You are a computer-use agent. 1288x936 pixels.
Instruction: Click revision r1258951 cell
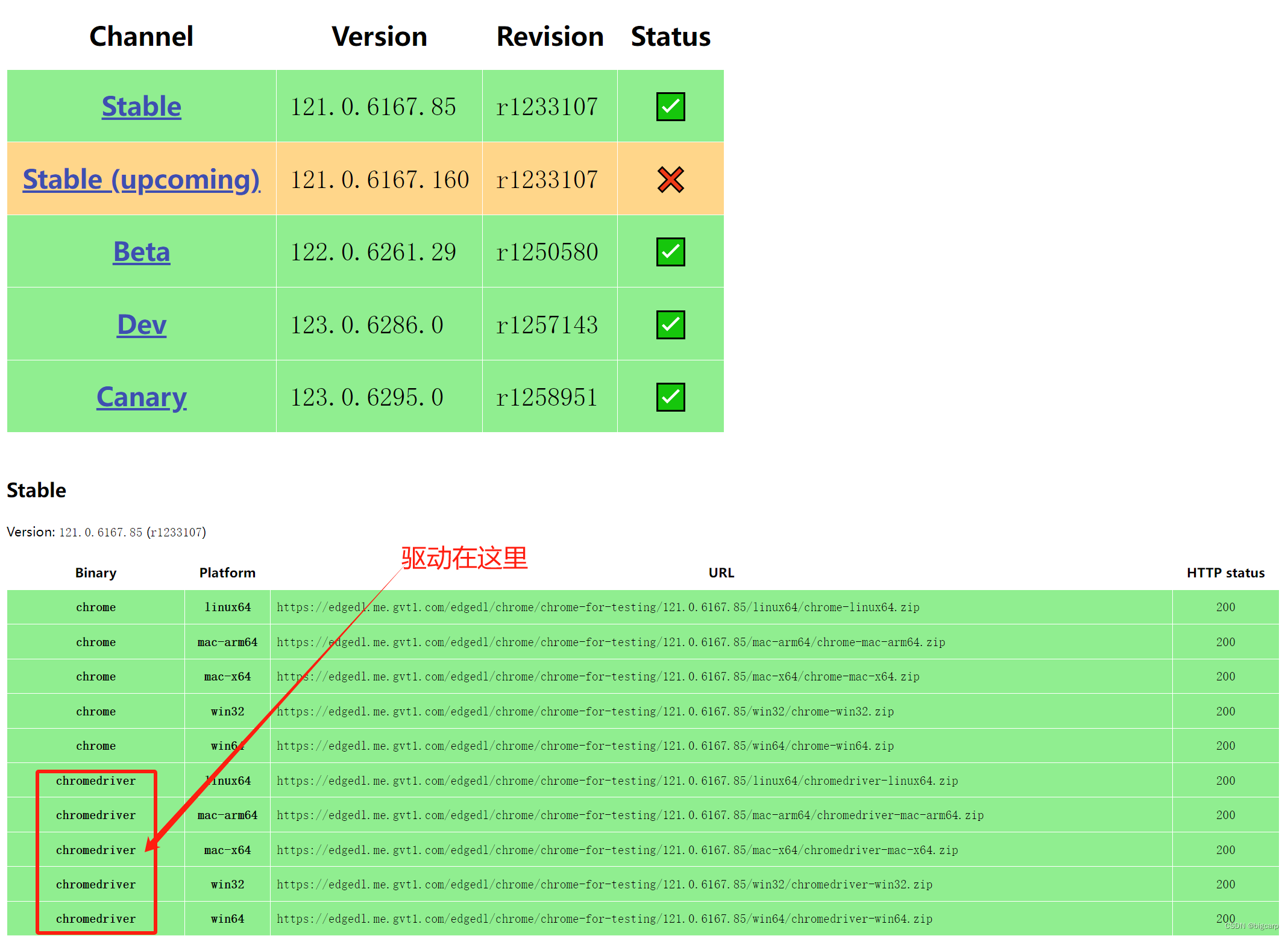click(547, 397)
